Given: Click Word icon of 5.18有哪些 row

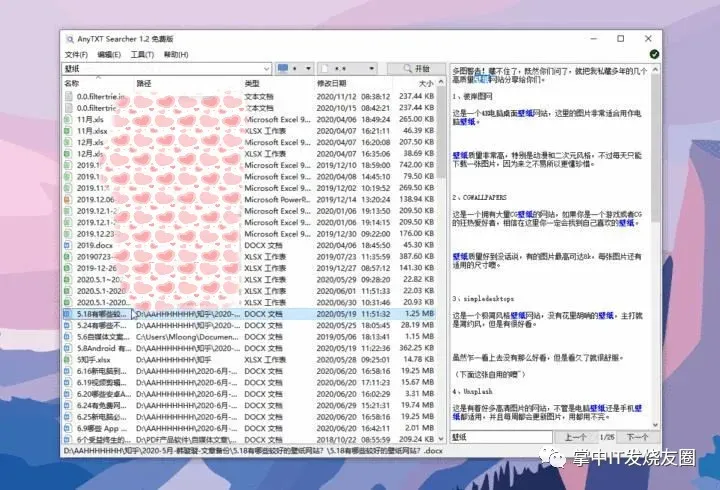Looking at the screenshot, I should pos(68,314).
